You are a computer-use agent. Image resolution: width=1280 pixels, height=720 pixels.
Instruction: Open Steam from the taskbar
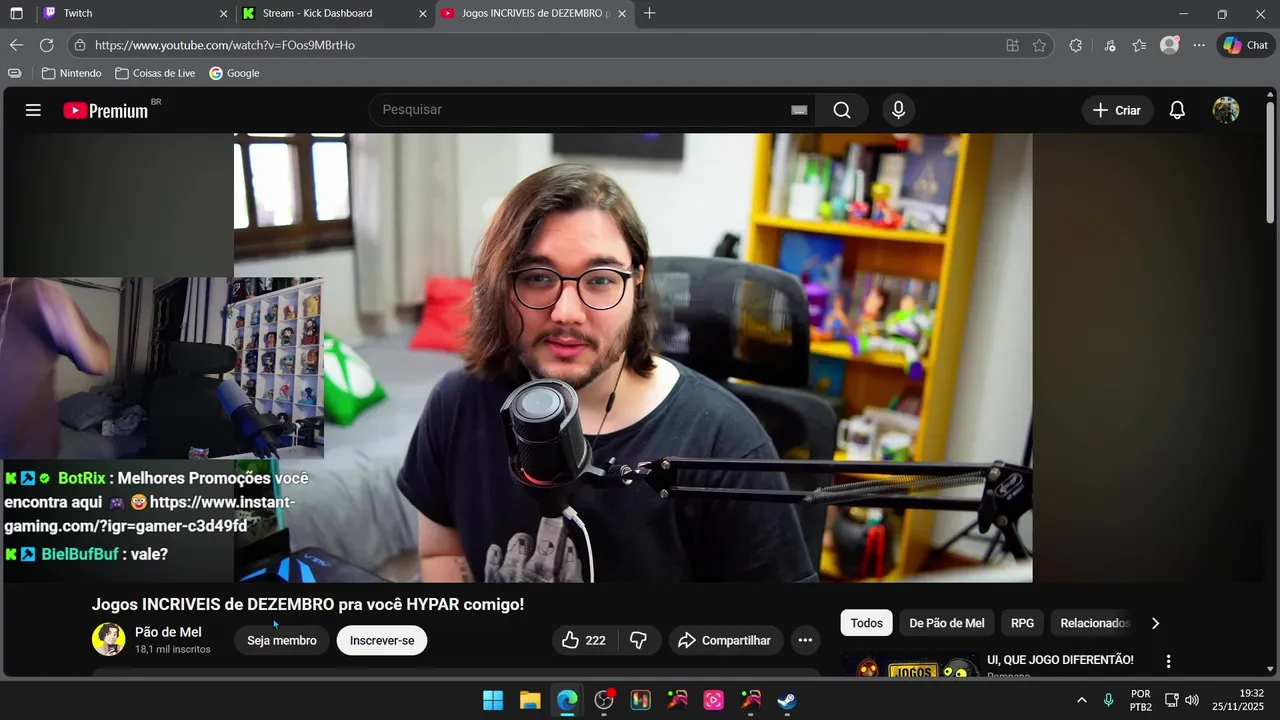(x=787, y=700)
